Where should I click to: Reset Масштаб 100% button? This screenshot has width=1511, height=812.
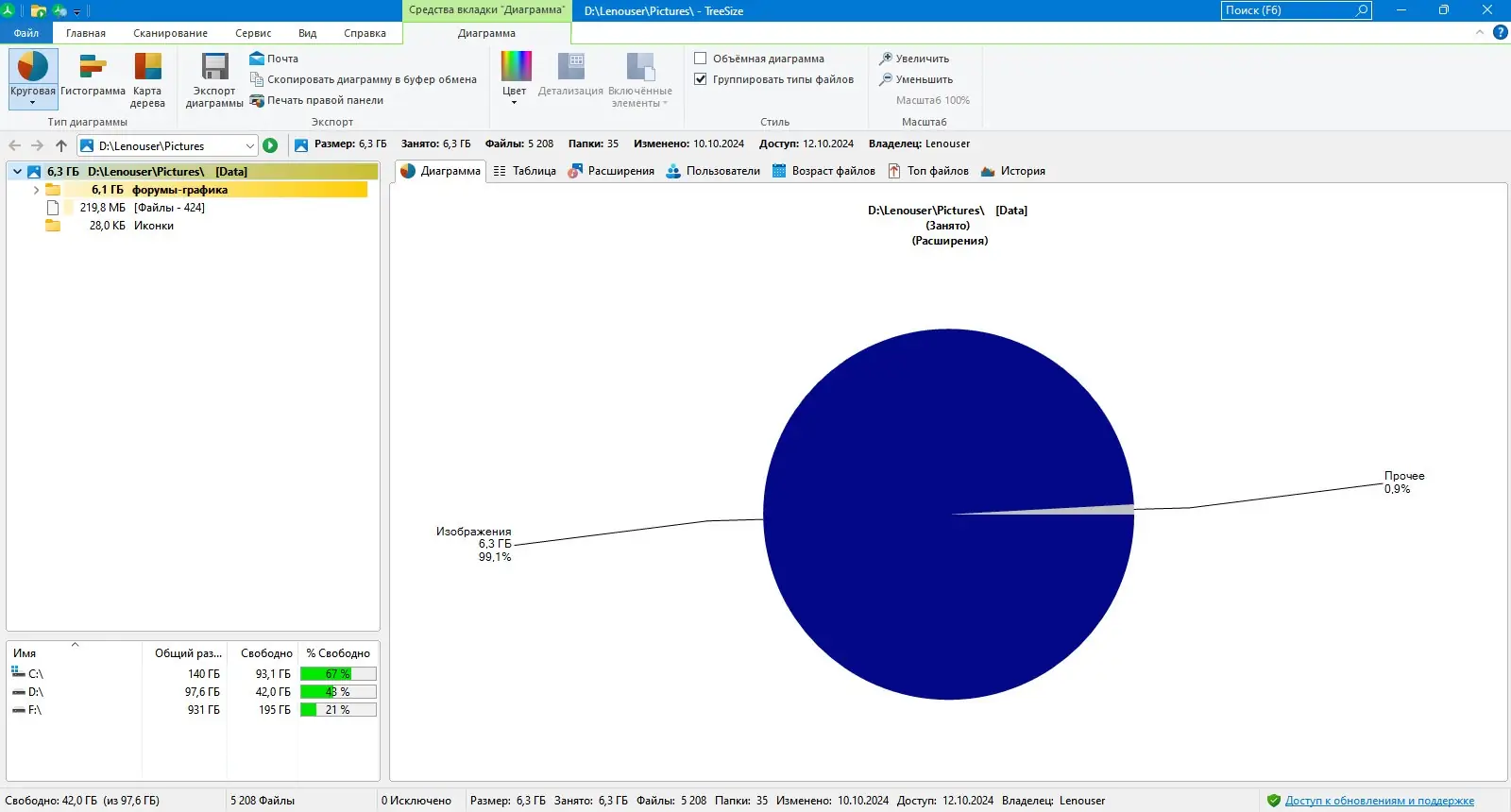(x=932, y=100)
